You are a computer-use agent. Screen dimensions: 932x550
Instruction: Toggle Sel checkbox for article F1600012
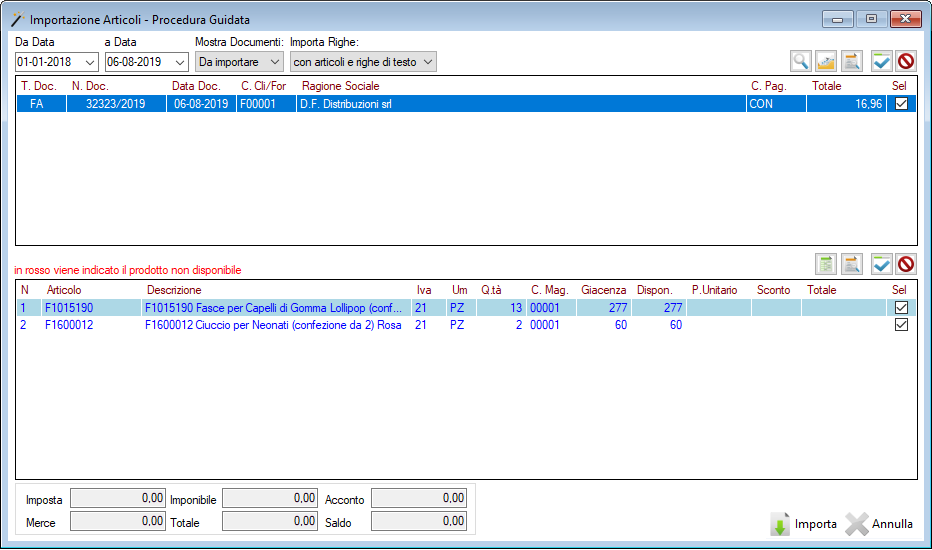901,325
